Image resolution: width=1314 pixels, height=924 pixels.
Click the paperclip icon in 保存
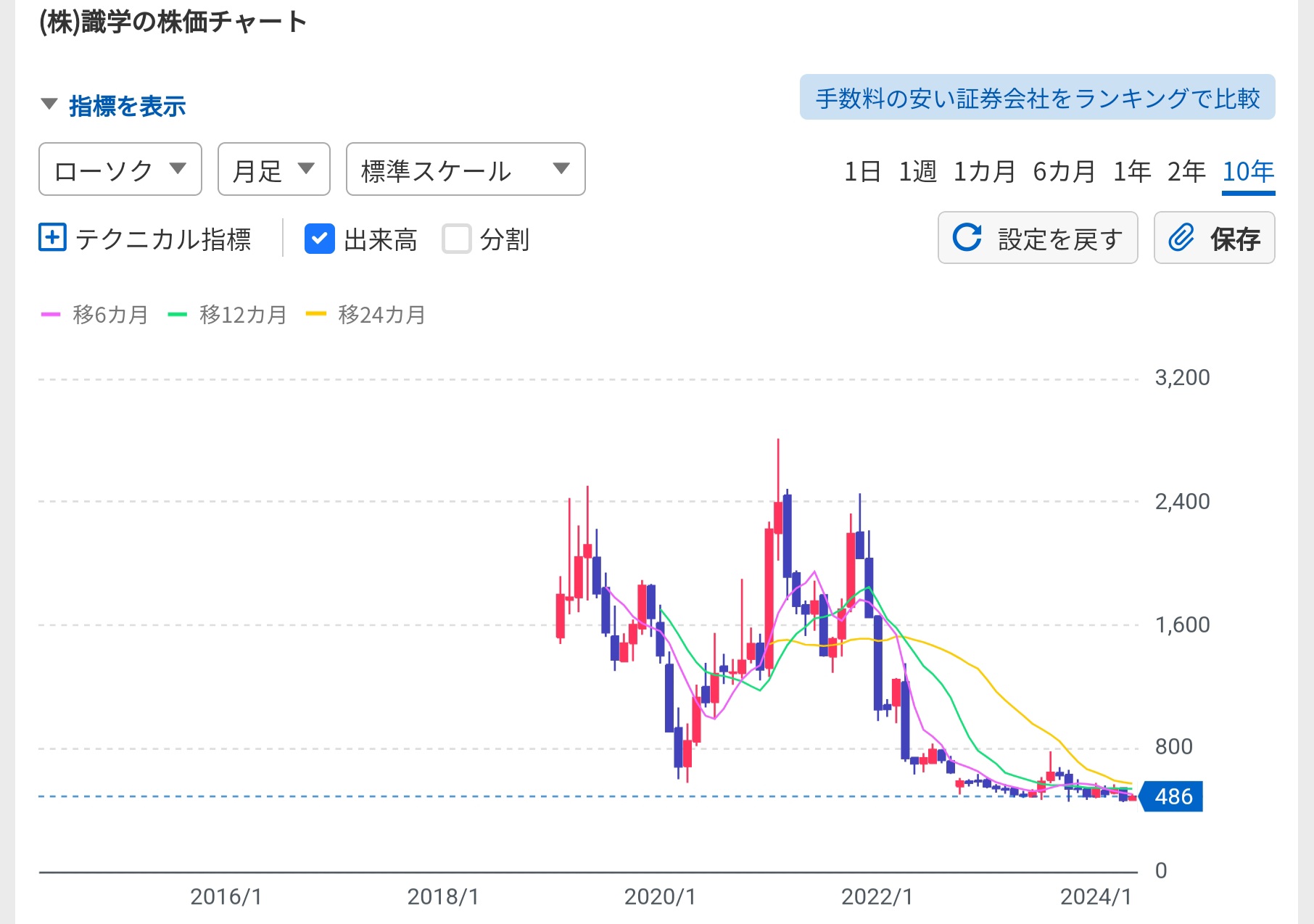[1181, 237]
